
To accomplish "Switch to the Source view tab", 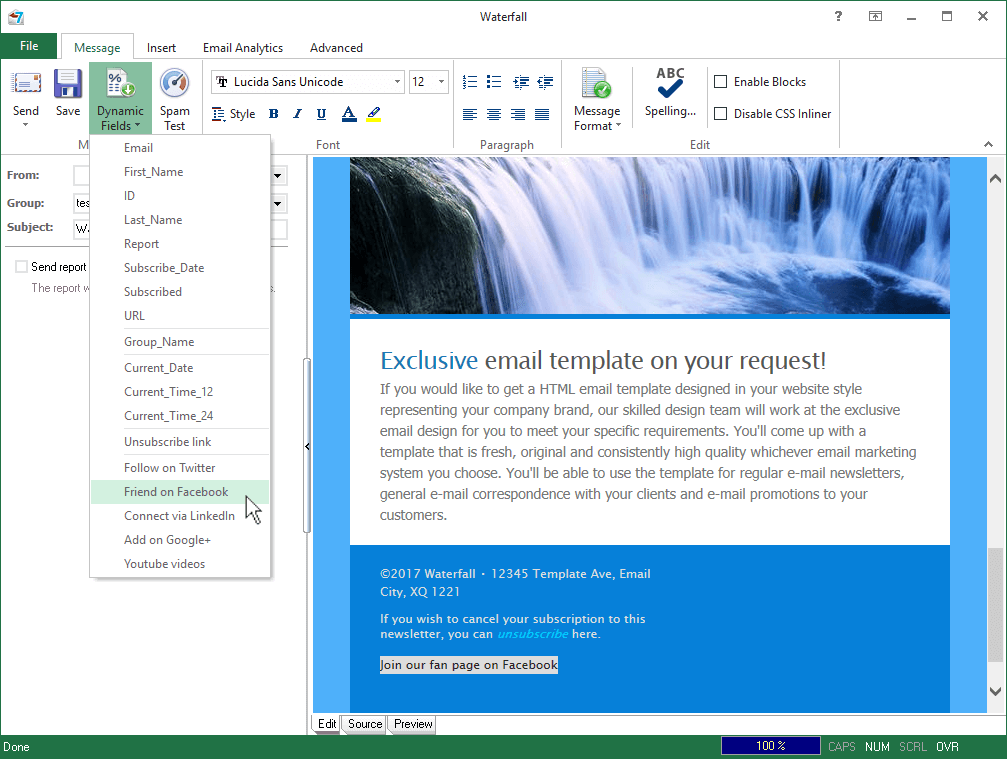I will 365,724.
